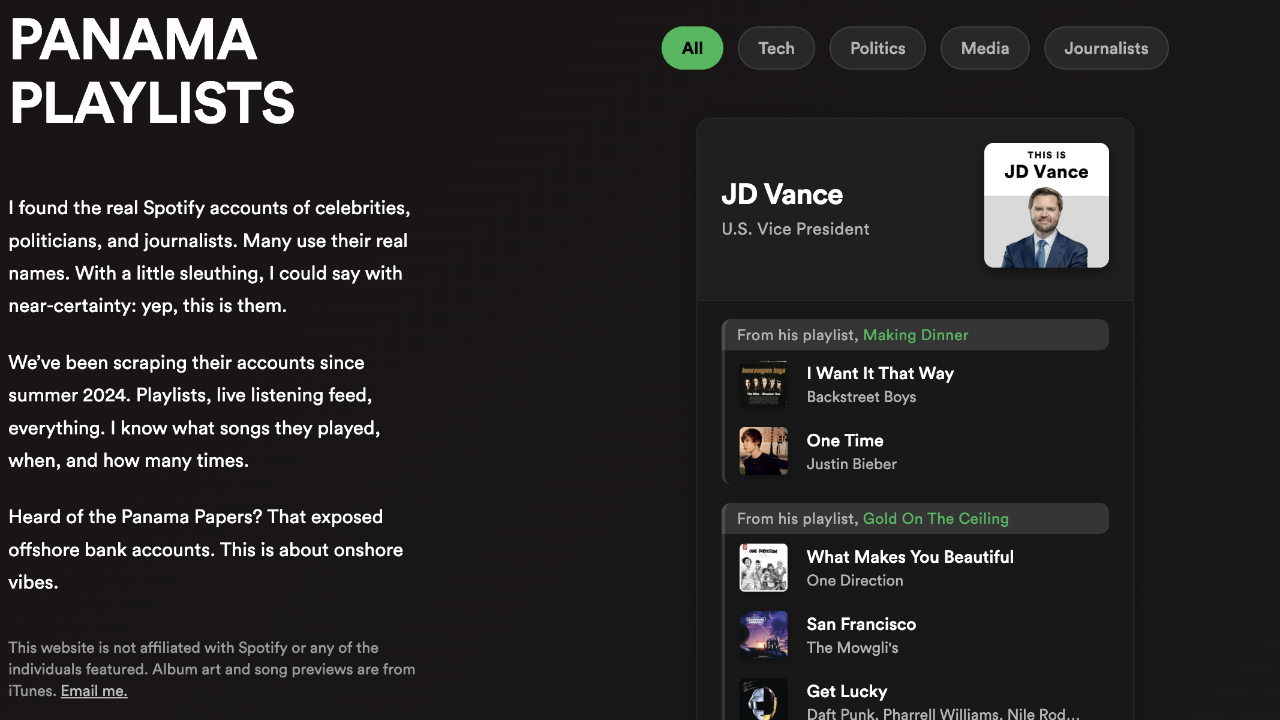The width and height of the screenshot is (1280, 720).
Task: Filter by Politics category
Action: point(878,48)
